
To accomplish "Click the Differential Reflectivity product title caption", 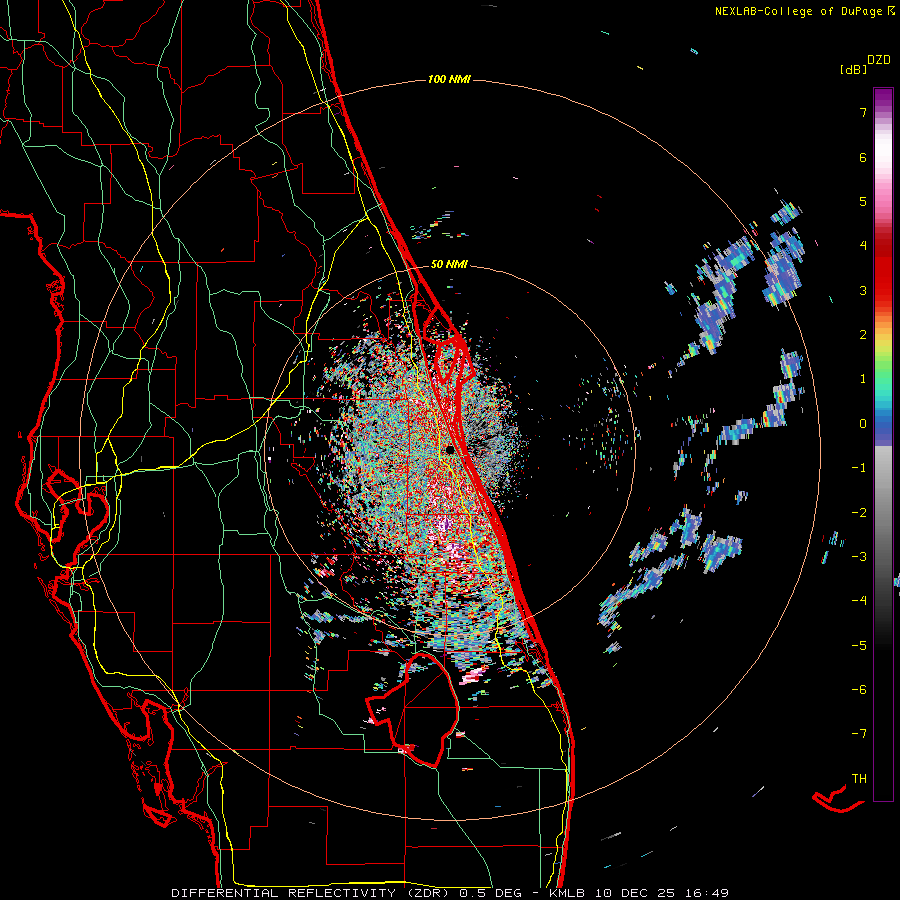I will point(450,893).
